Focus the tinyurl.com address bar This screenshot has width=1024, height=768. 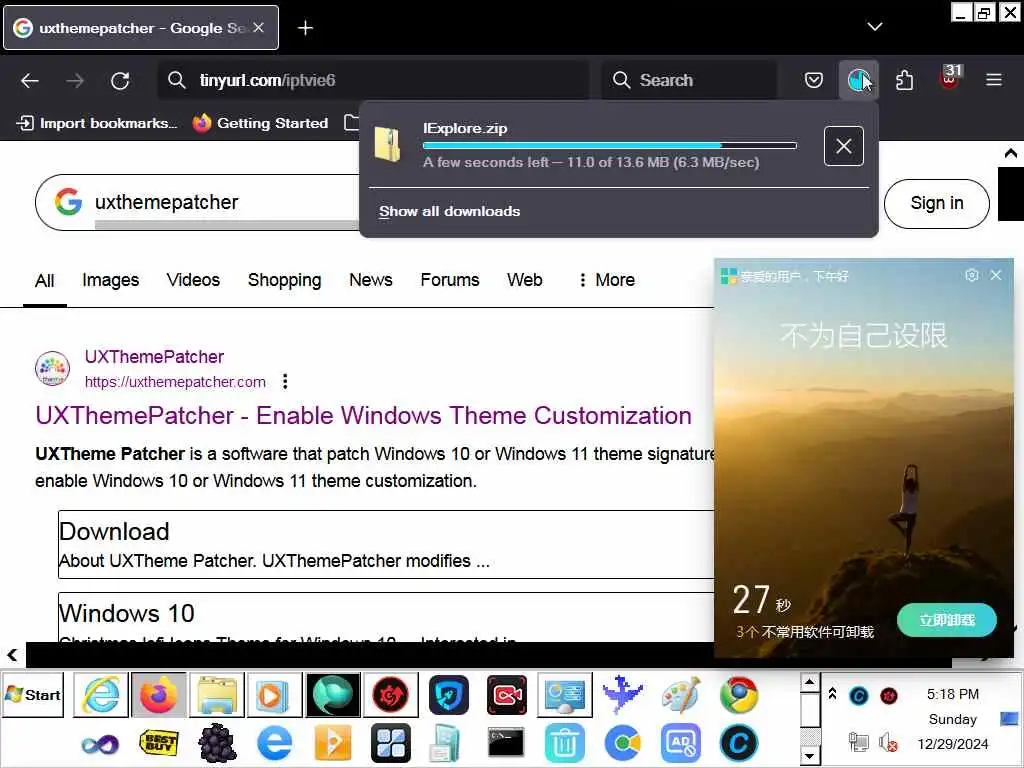(x=373, y=80)
